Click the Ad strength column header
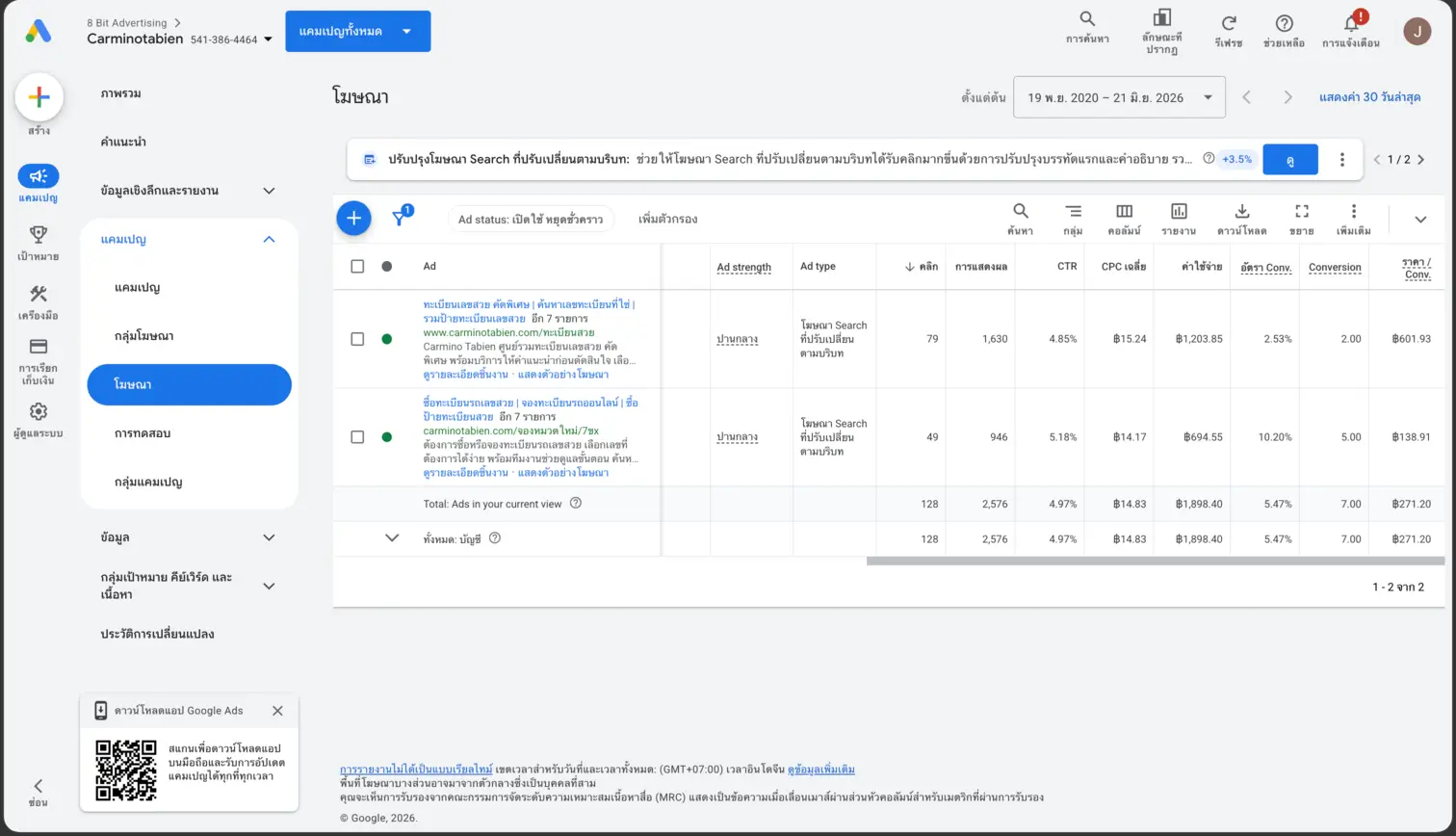 (744, 268)
